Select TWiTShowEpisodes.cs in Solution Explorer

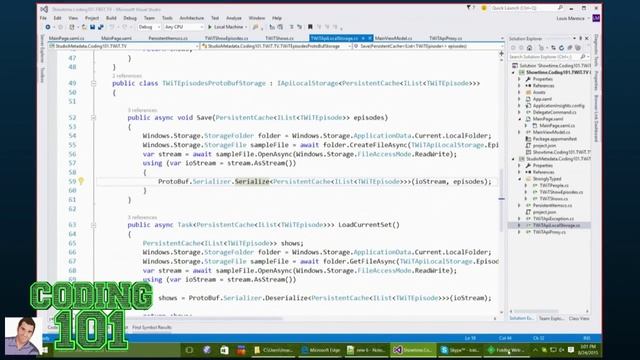pos(561,192)
